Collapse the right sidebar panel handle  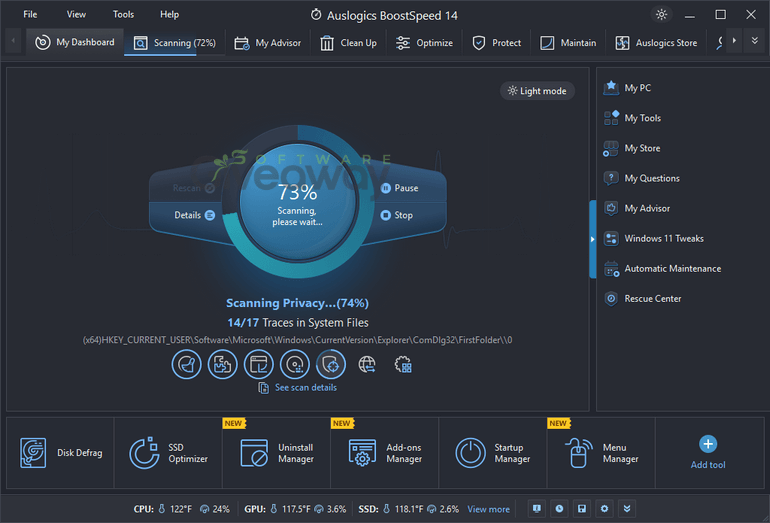tap(593, 239)
